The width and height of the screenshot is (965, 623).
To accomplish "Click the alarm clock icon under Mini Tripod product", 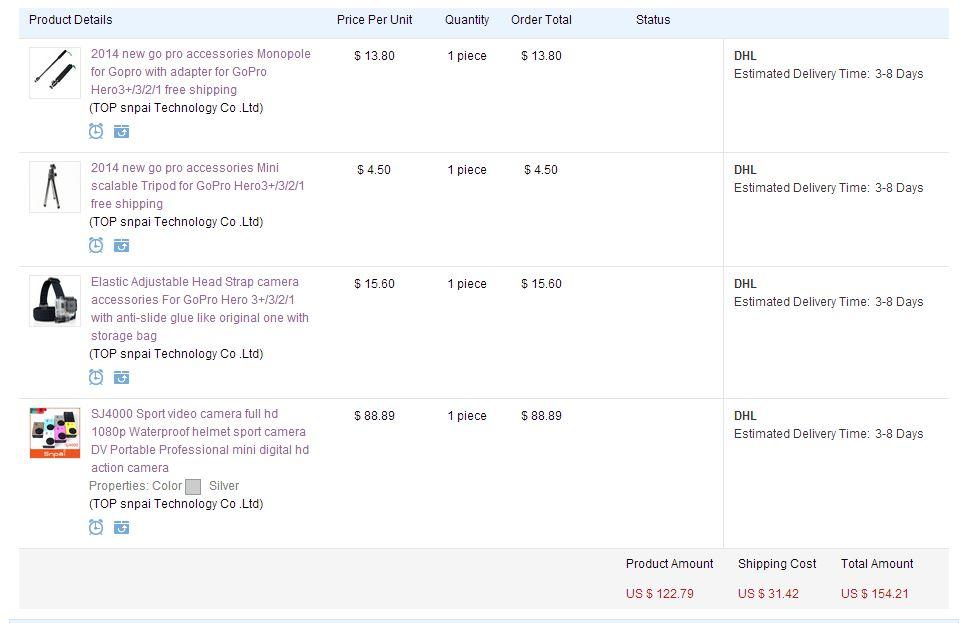I will pos(96,246).
